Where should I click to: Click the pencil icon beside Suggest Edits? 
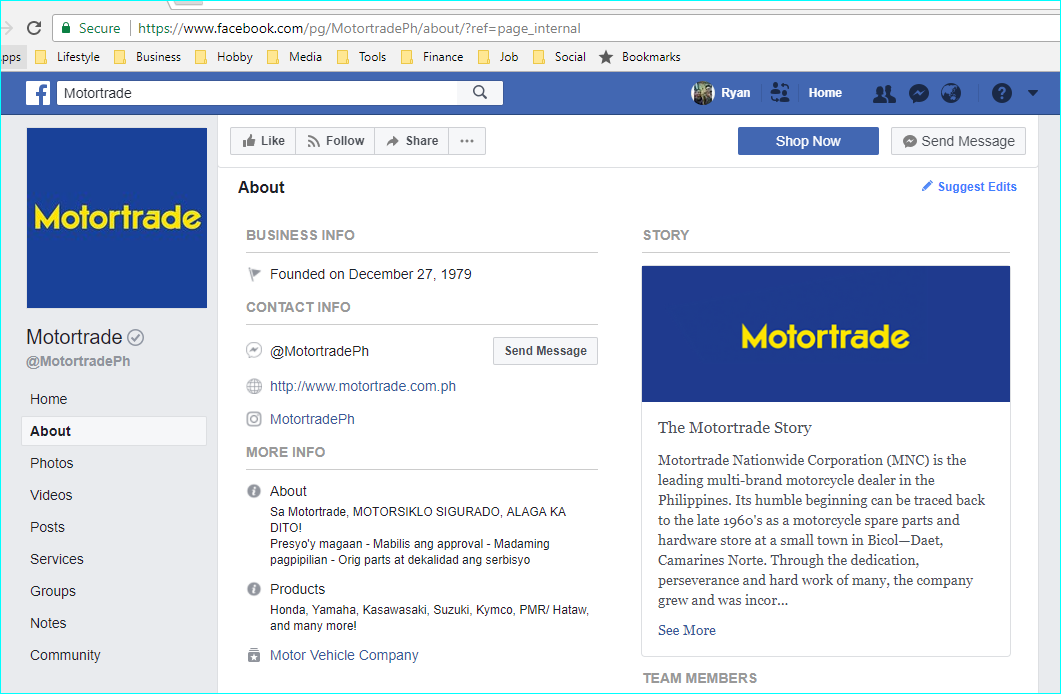click(x=927, y=186)
